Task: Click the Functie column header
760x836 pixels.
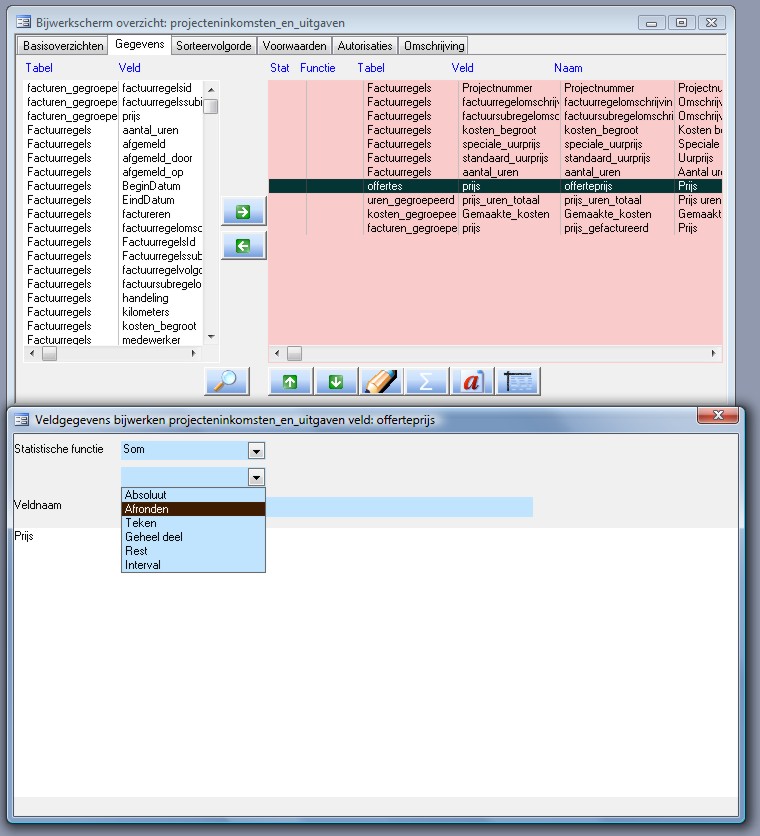Action: (x=317, y=68)
